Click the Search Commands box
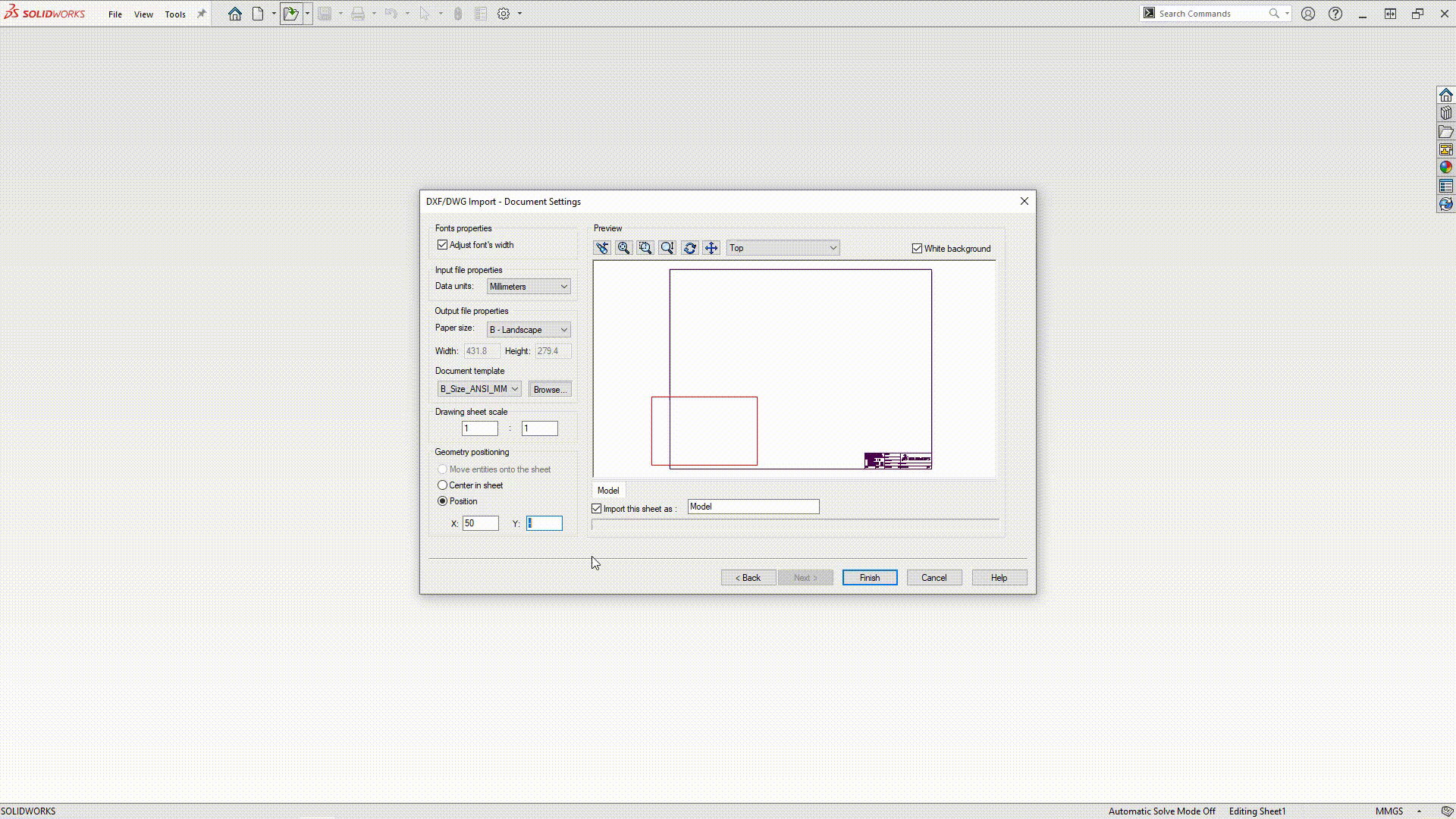The width and height of the screenshot is (1456, 819). coord(1211,14)
